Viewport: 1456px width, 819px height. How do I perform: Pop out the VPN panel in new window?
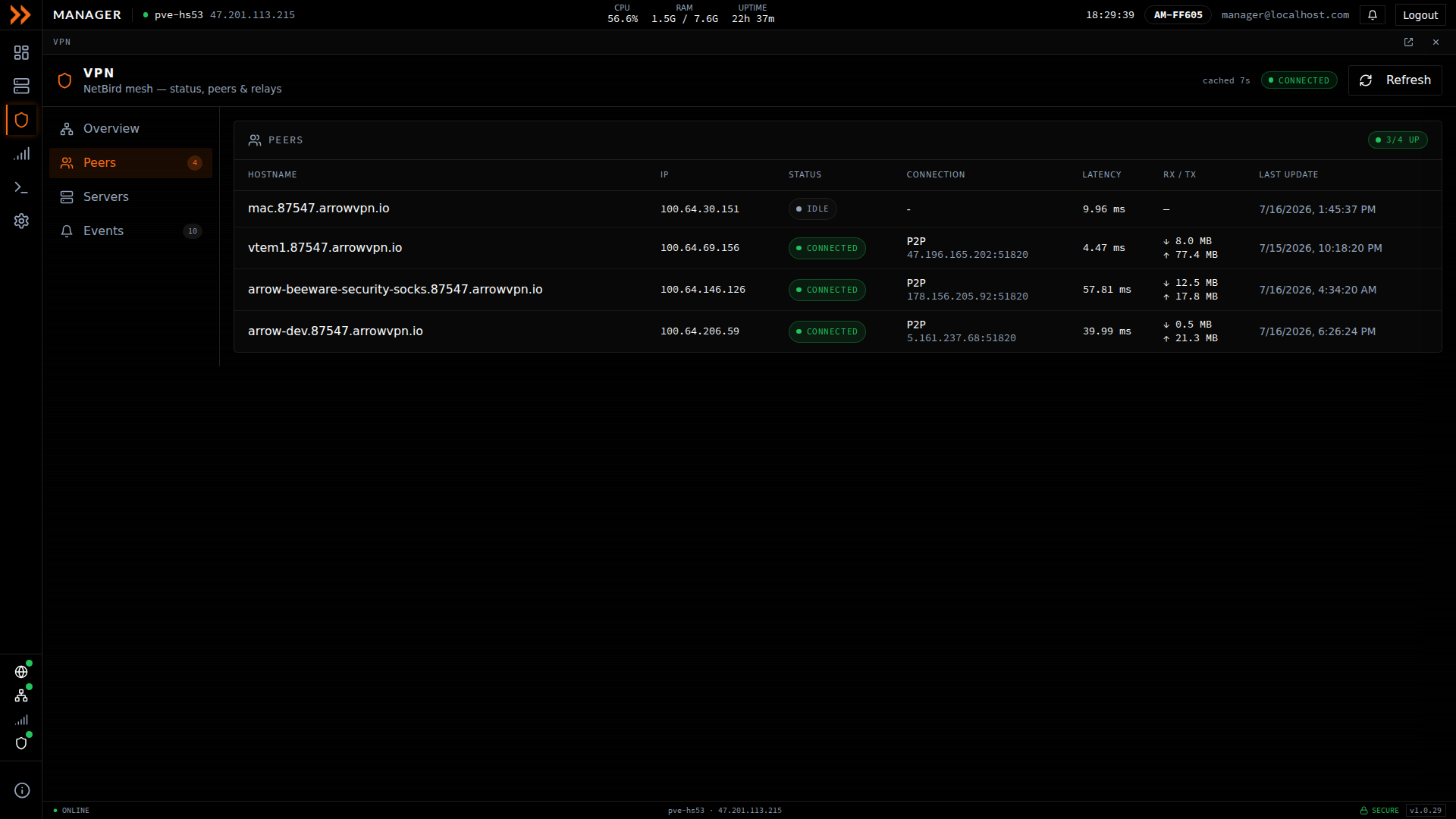pyautogui.click(x=1408, y=42)
